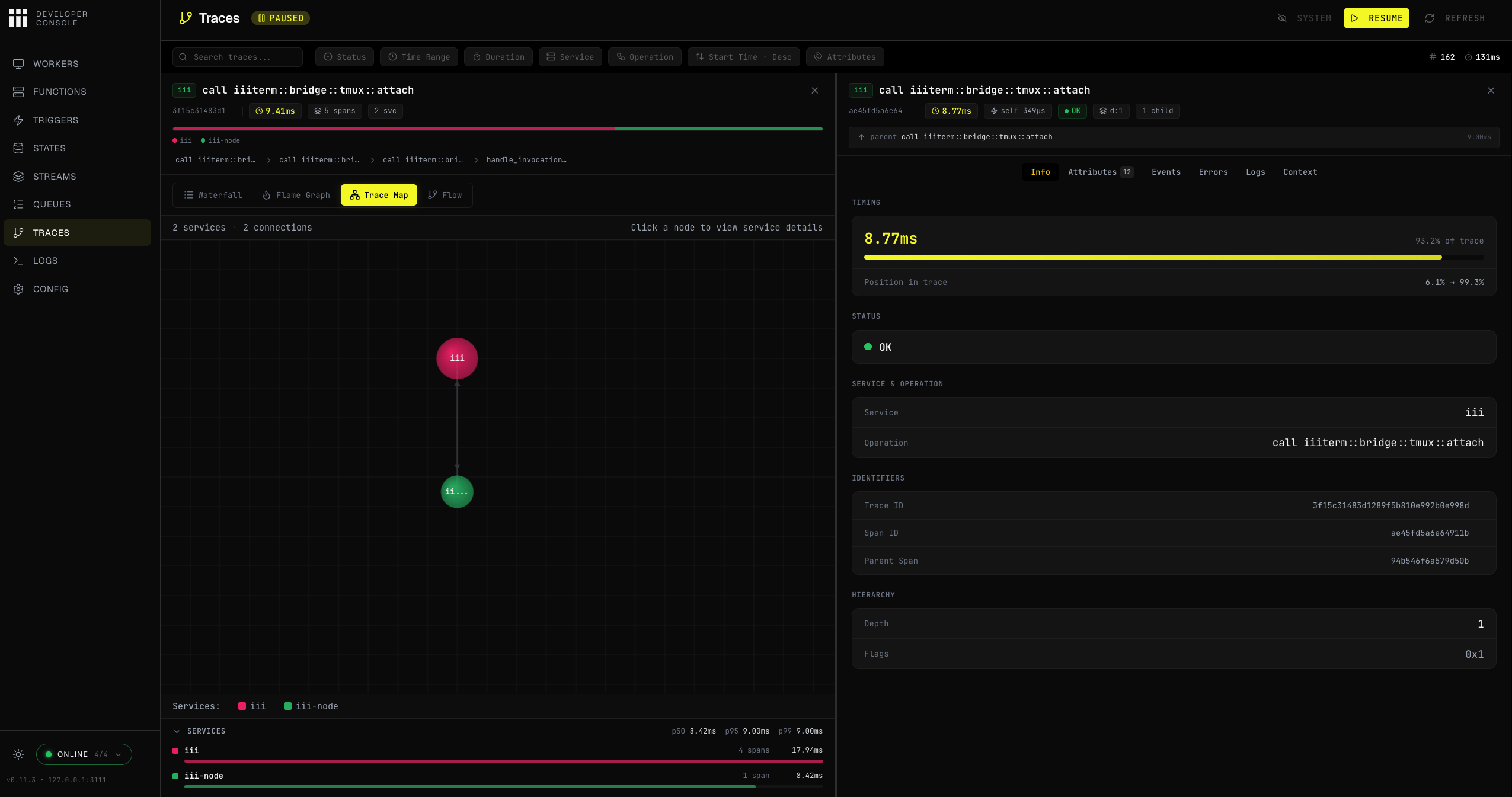Click the 9.41ms trace duration badge
This screenshot has width=1512, height=797.
point(275,111)
